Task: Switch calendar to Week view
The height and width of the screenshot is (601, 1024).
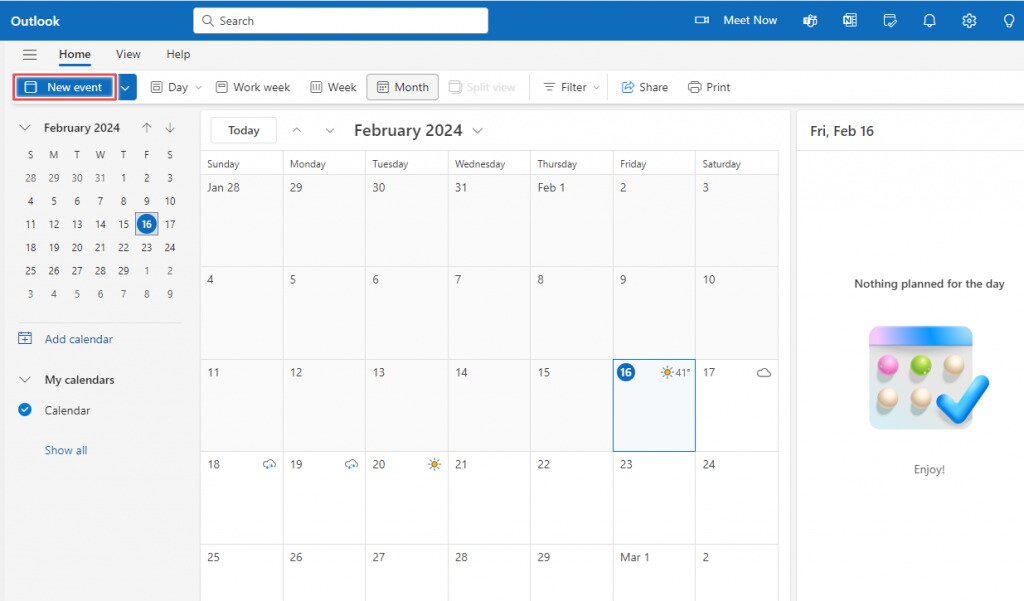Action: point(332,87)
